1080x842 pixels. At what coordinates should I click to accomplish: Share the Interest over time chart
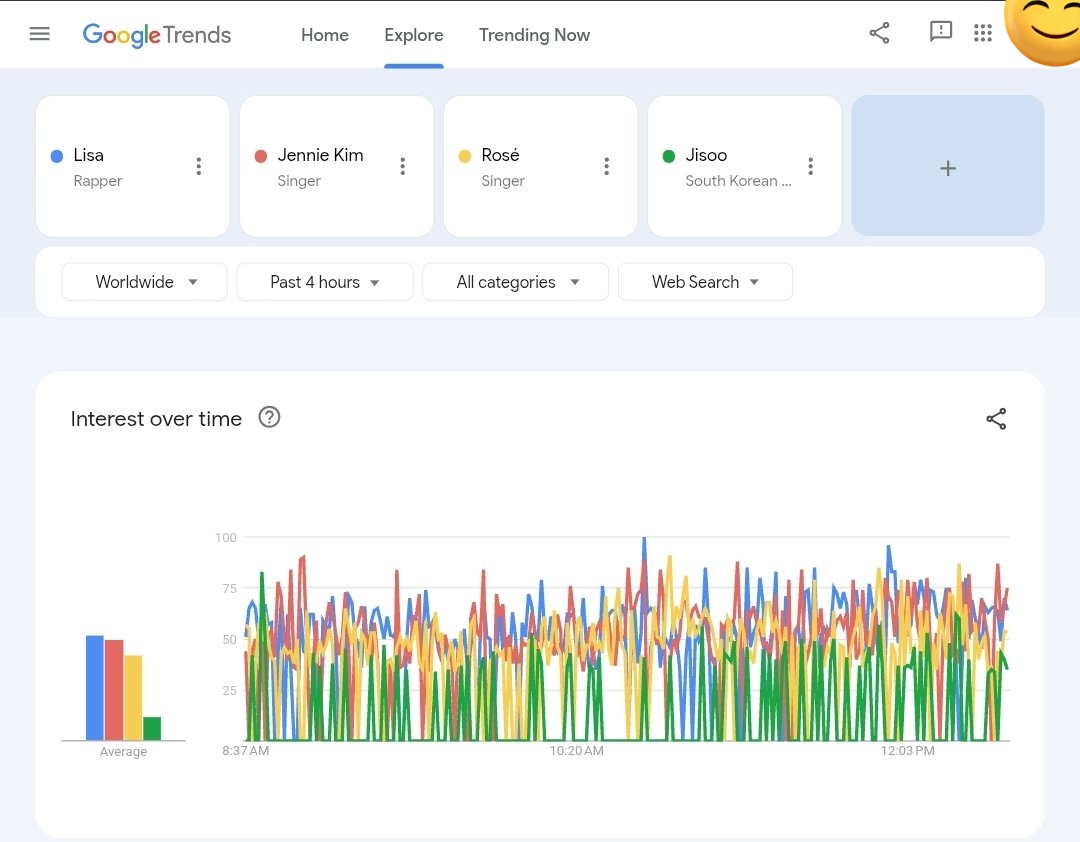pos(996,418)
